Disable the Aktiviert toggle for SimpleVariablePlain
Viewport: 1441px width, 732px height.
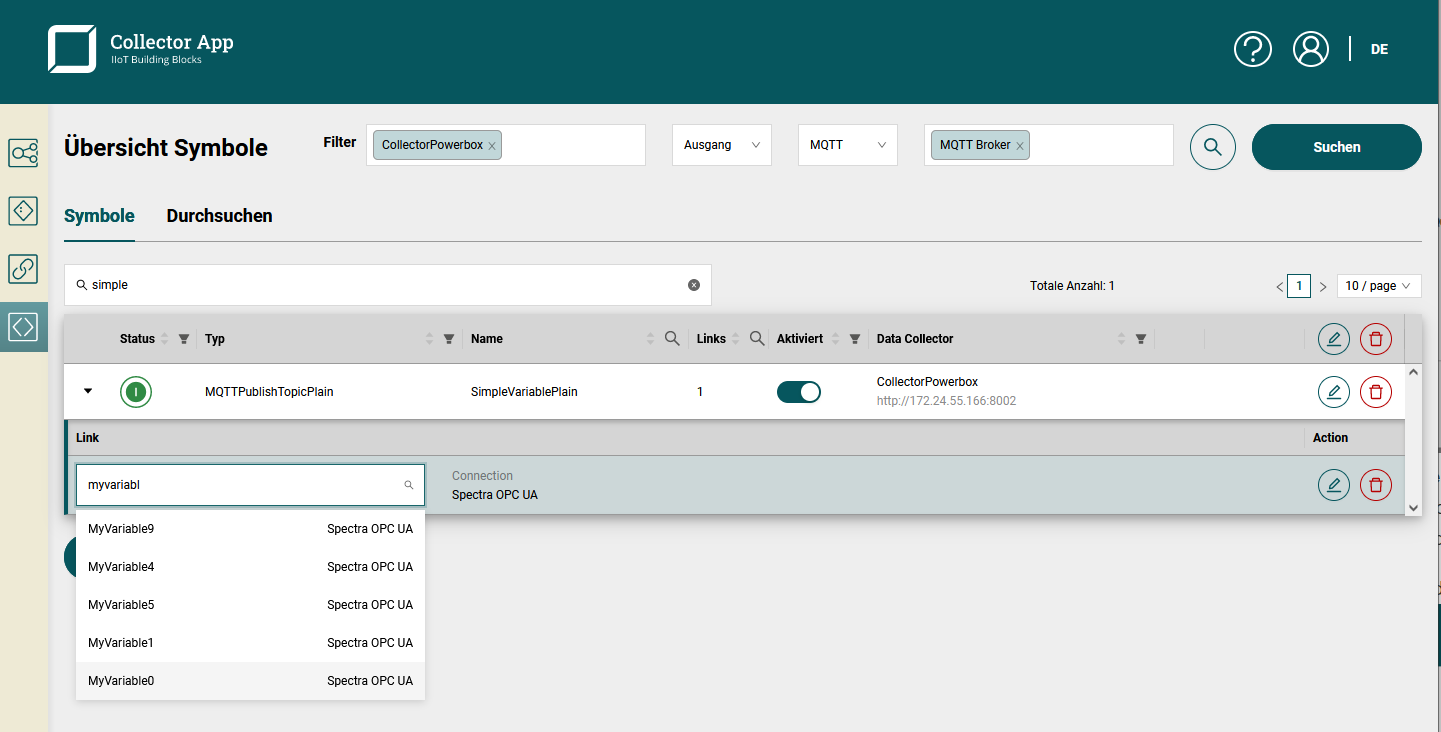click(x=798, y=391)
